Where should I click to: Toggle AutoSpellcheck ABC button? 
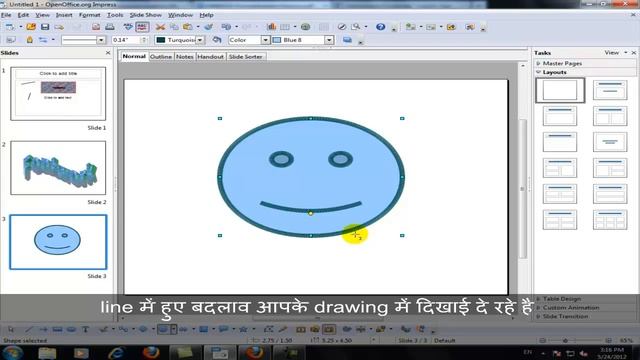(x=142, y=27)
